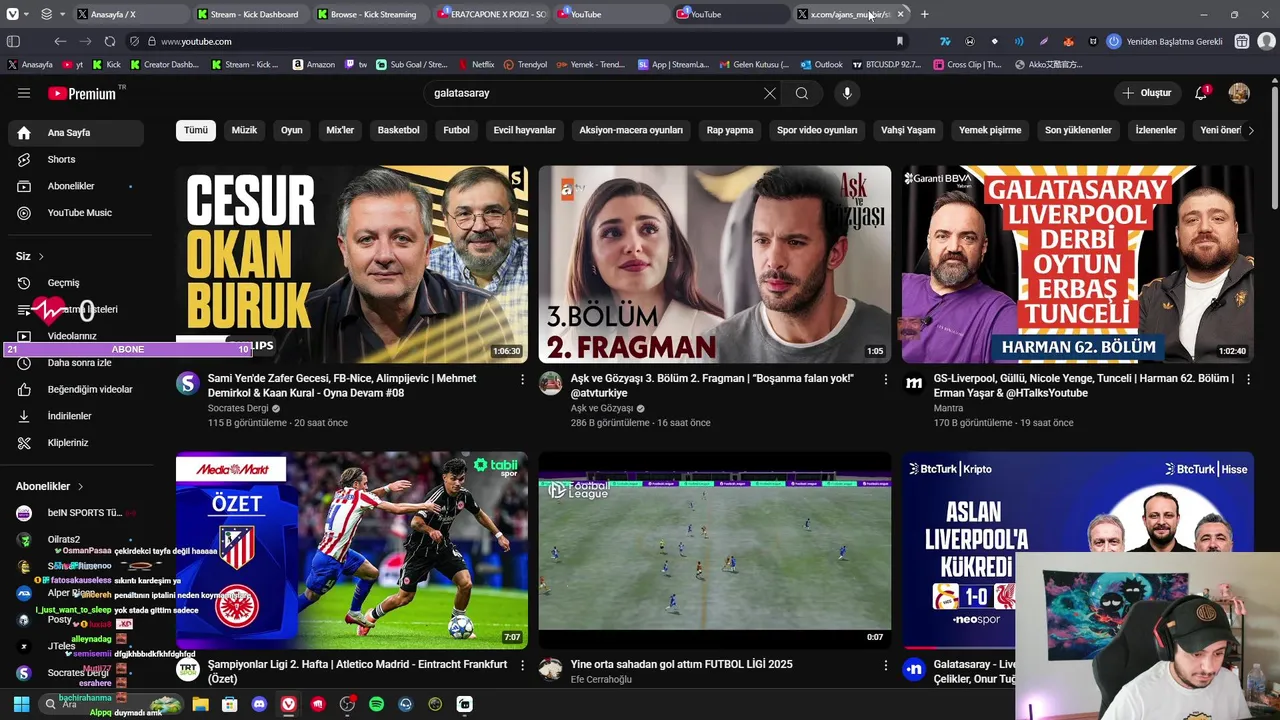The height and width of the screenshot is (720, 1280).
Task: Go to Ana Sayfa in sidebar
Action: (x=76, y=133)
